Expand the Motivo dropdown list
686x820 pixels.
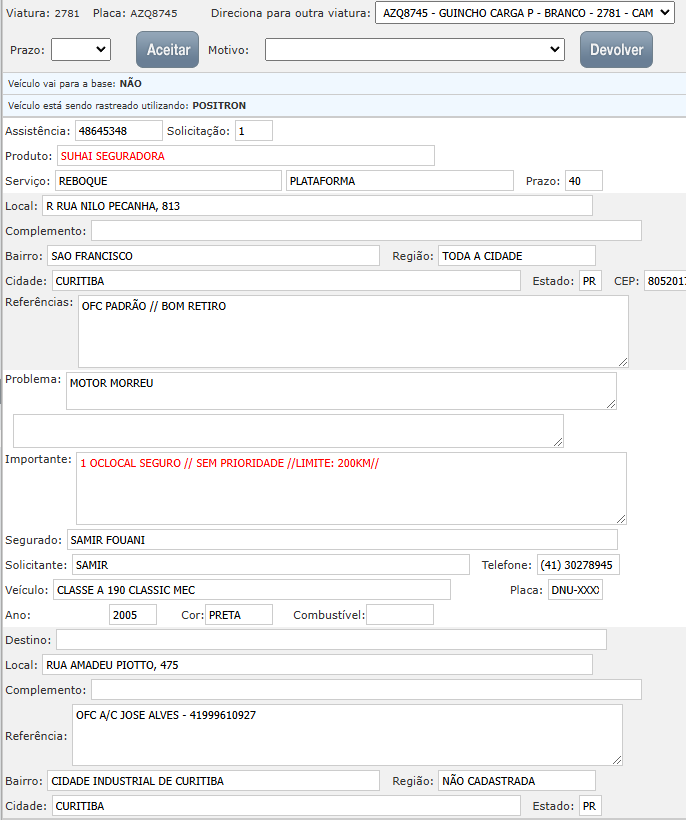(415, 49)
